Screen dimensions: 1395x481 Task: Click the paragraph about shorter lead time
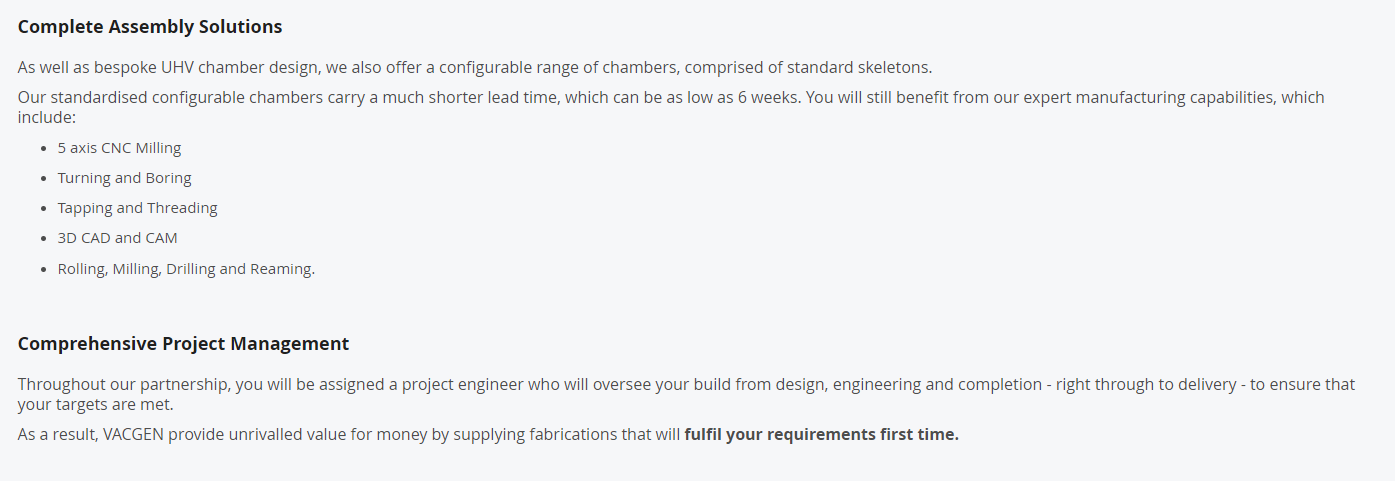pyautogui.click(x=671, y=107)
